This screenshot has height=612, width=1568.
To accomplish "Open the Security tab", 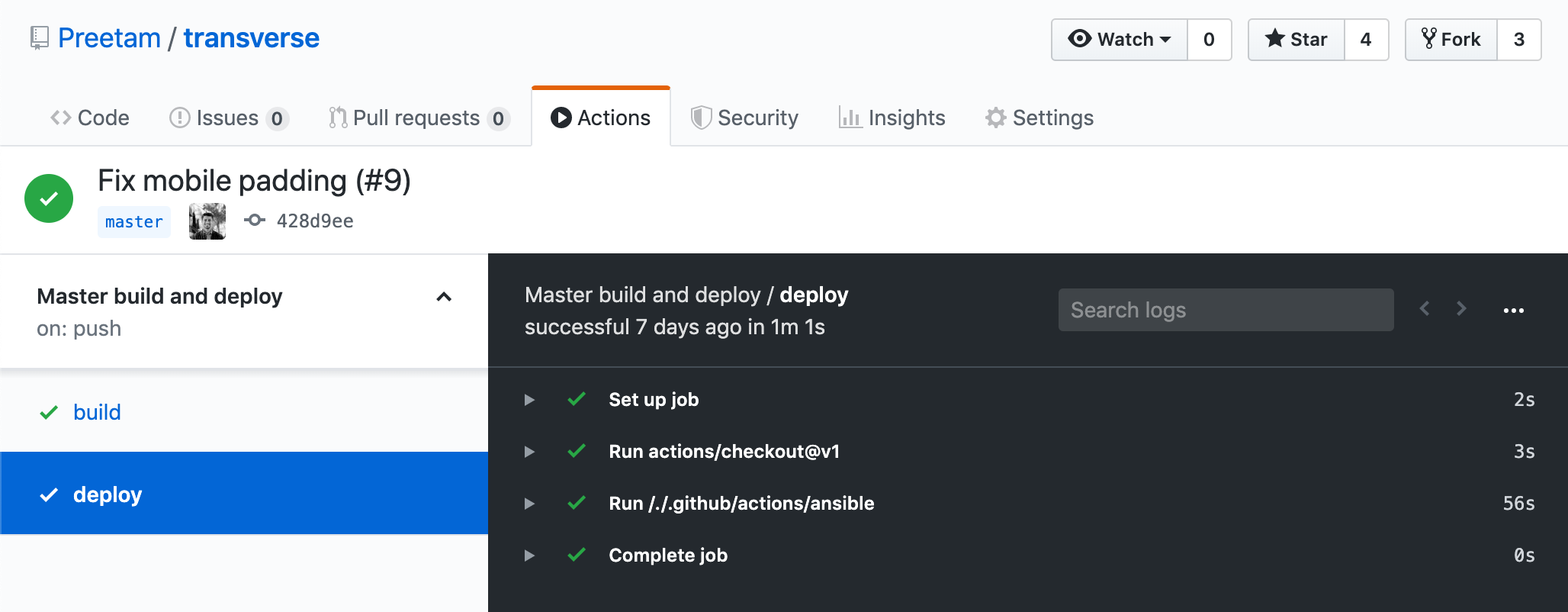I will 744,118.
